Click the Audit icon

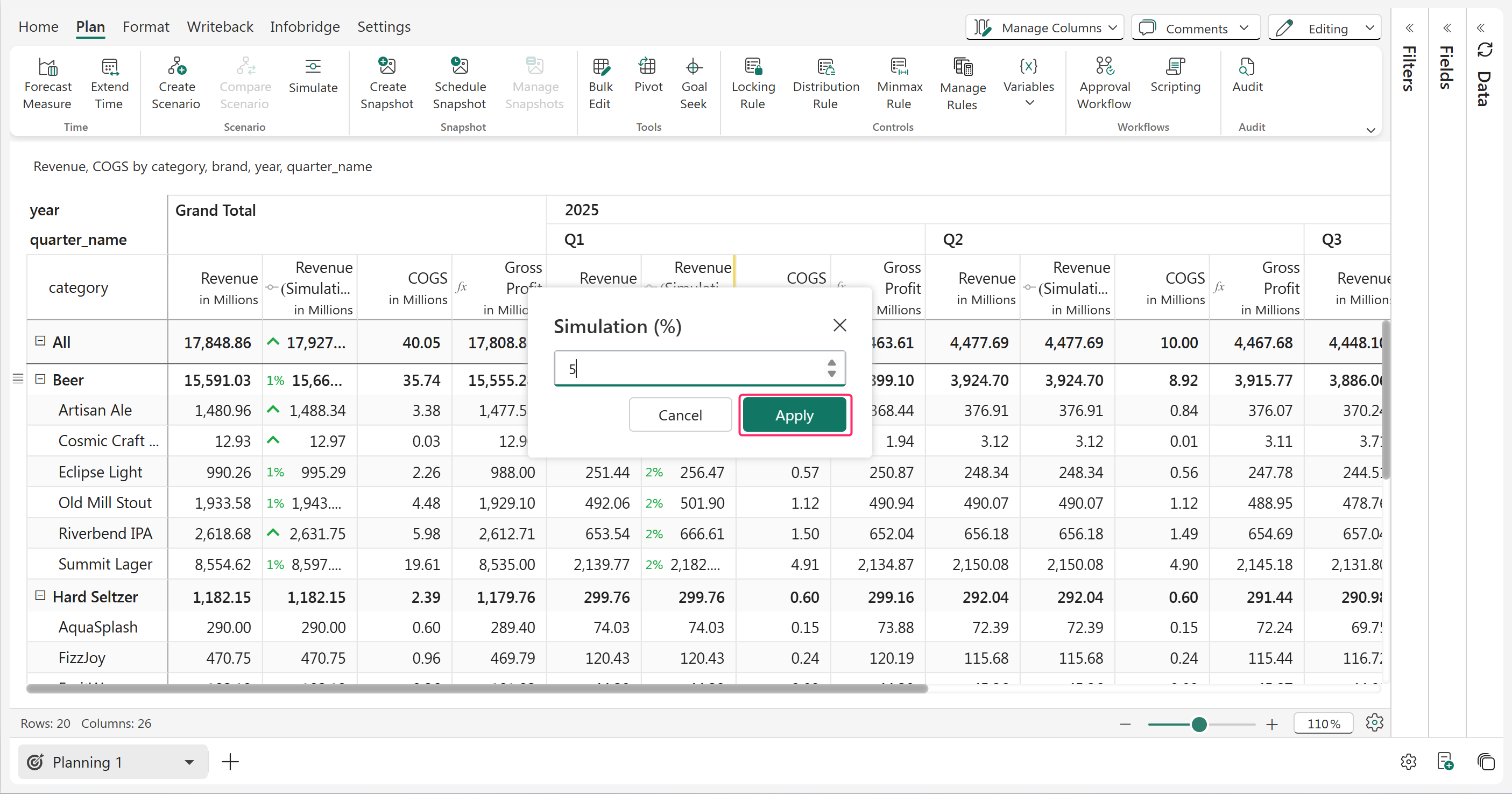[x=1247, y=67]
